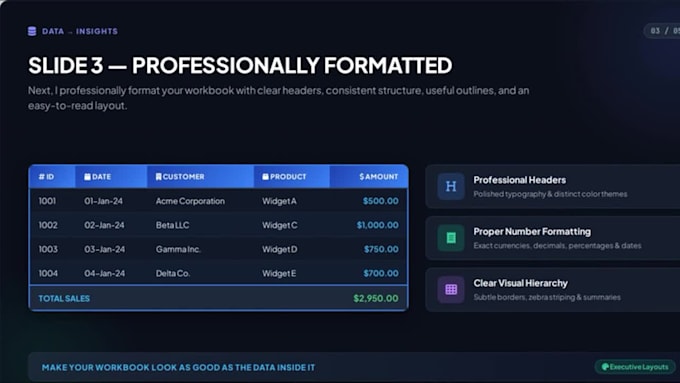Click the total amount $2,950.00
This screenshot has height=383, width=680.
click(376, 298)
